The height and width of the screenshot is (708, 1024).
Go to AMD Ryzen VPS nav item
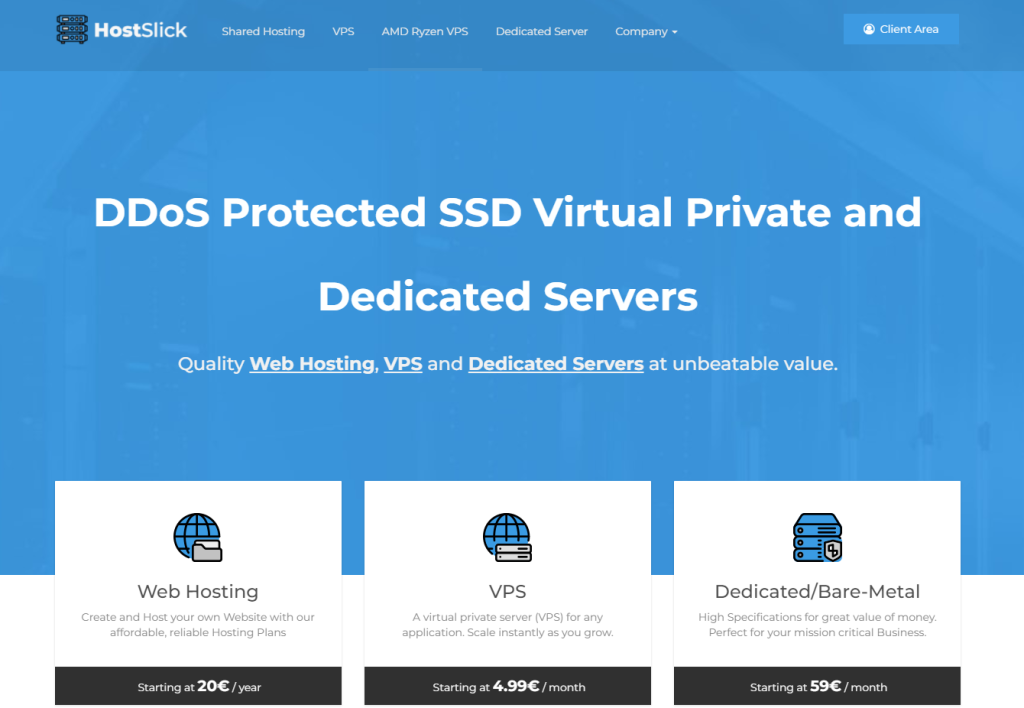[425, 32]
